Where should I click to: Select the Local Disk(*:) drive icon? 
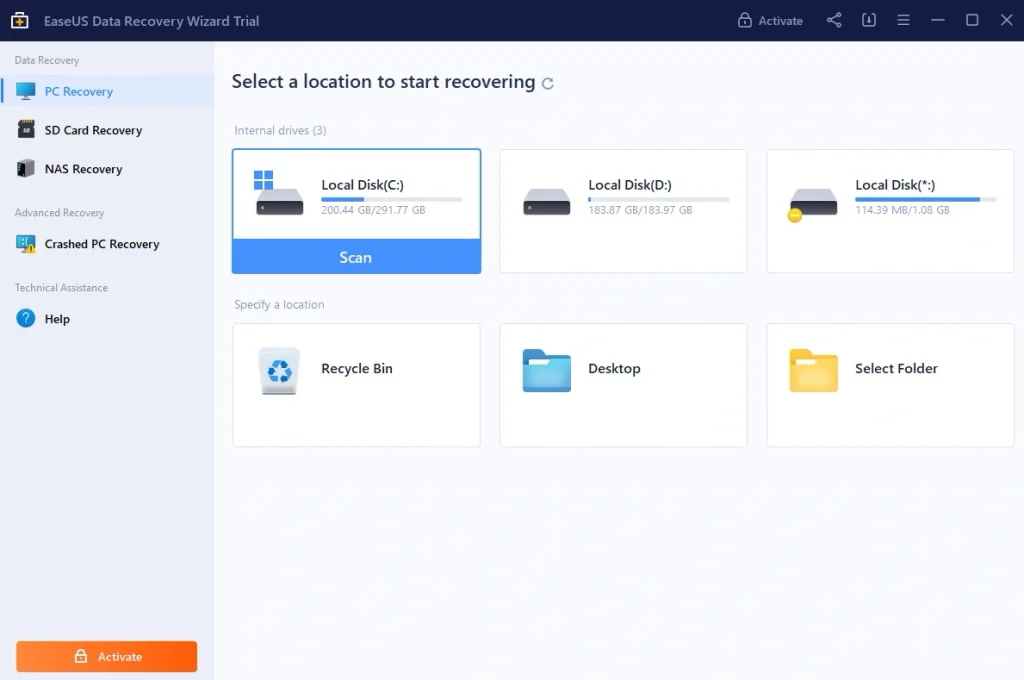point(812,204)
